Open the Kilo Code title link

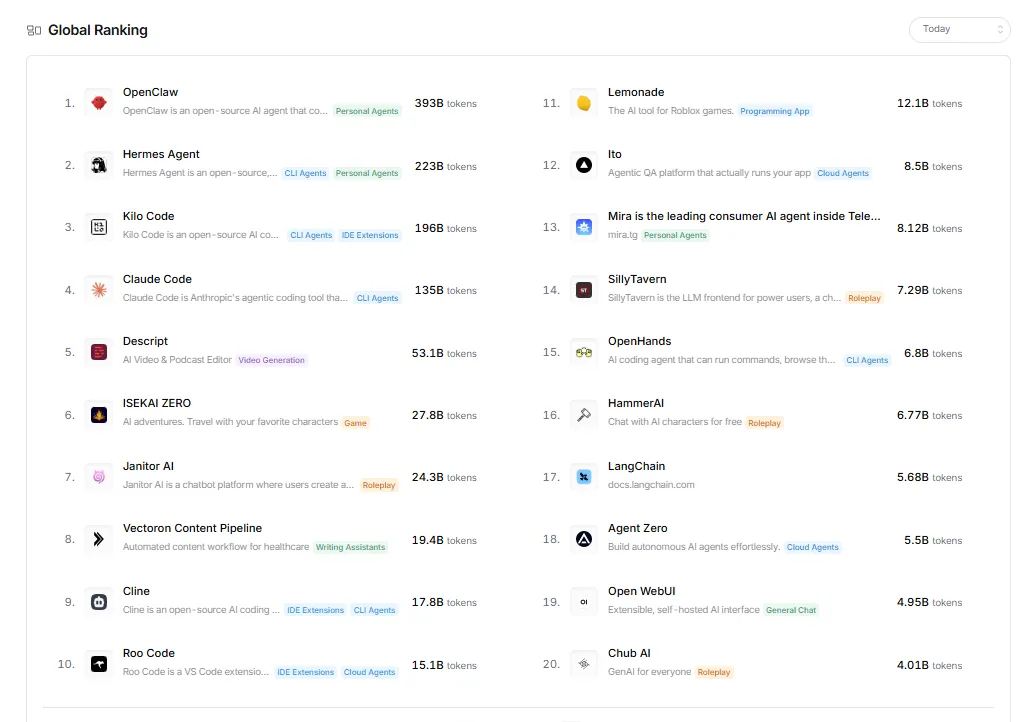149,216
